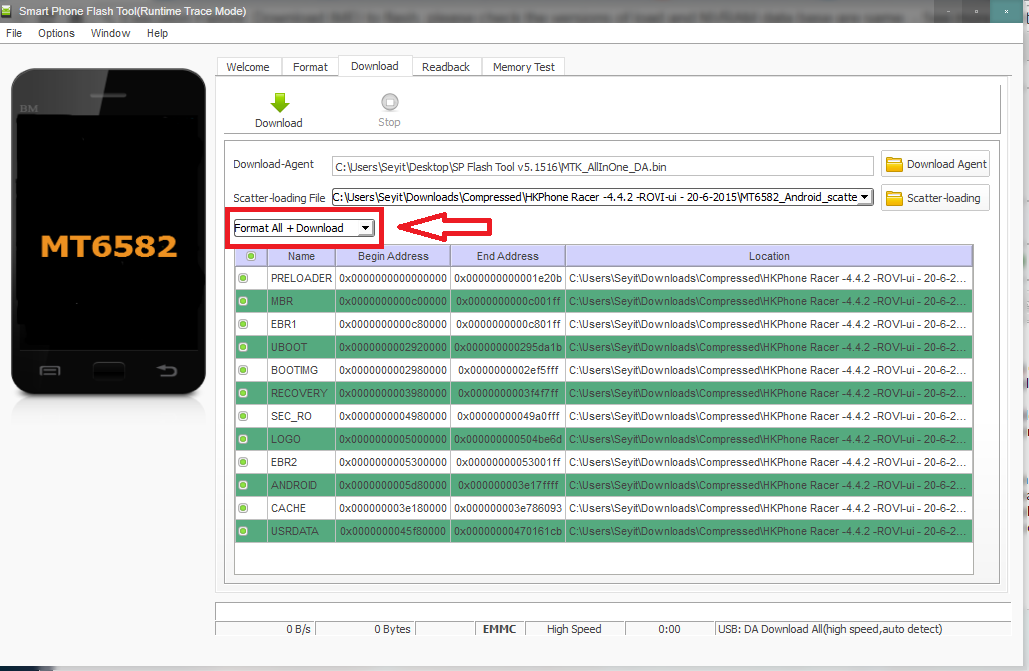Uncheck the PRELOADER partition checkbox
Screen dimensions: 1029x671
pos(243,278)
